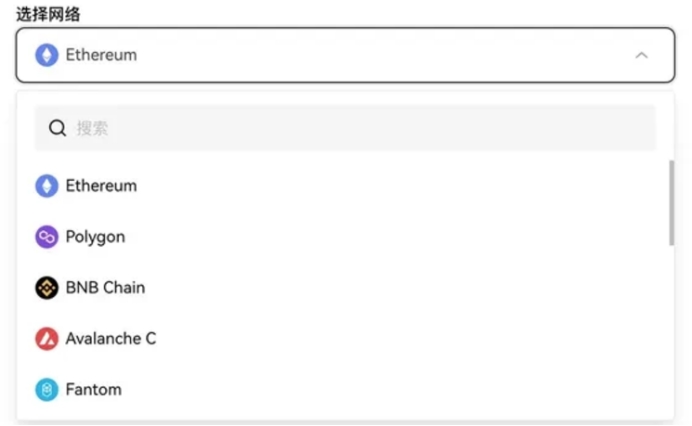The height and width of the screenshot is (426, 692).
Task: Select Ethereum from the network list
Action: [x=345, y=186]
